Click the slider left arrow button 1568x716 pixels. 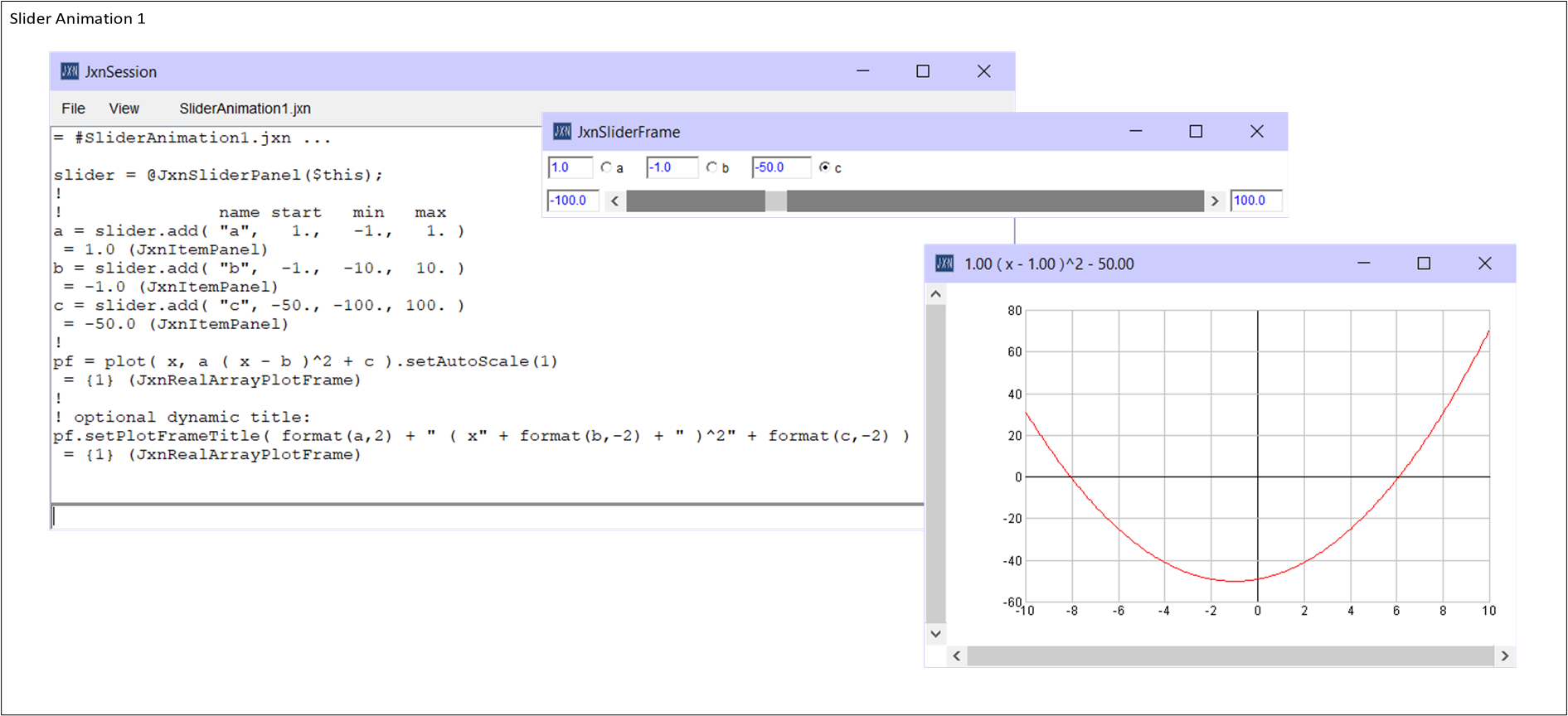(x=614, y=201)
